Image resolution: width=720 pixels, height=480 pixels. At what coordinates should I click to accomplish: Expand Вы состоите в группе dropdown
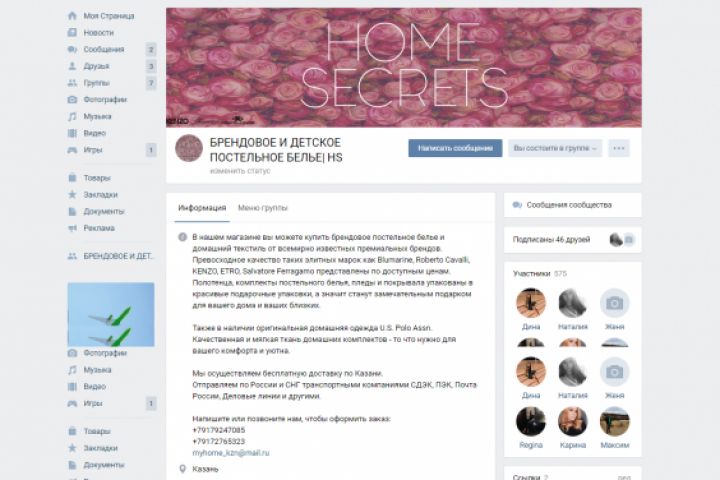point(555,148)
